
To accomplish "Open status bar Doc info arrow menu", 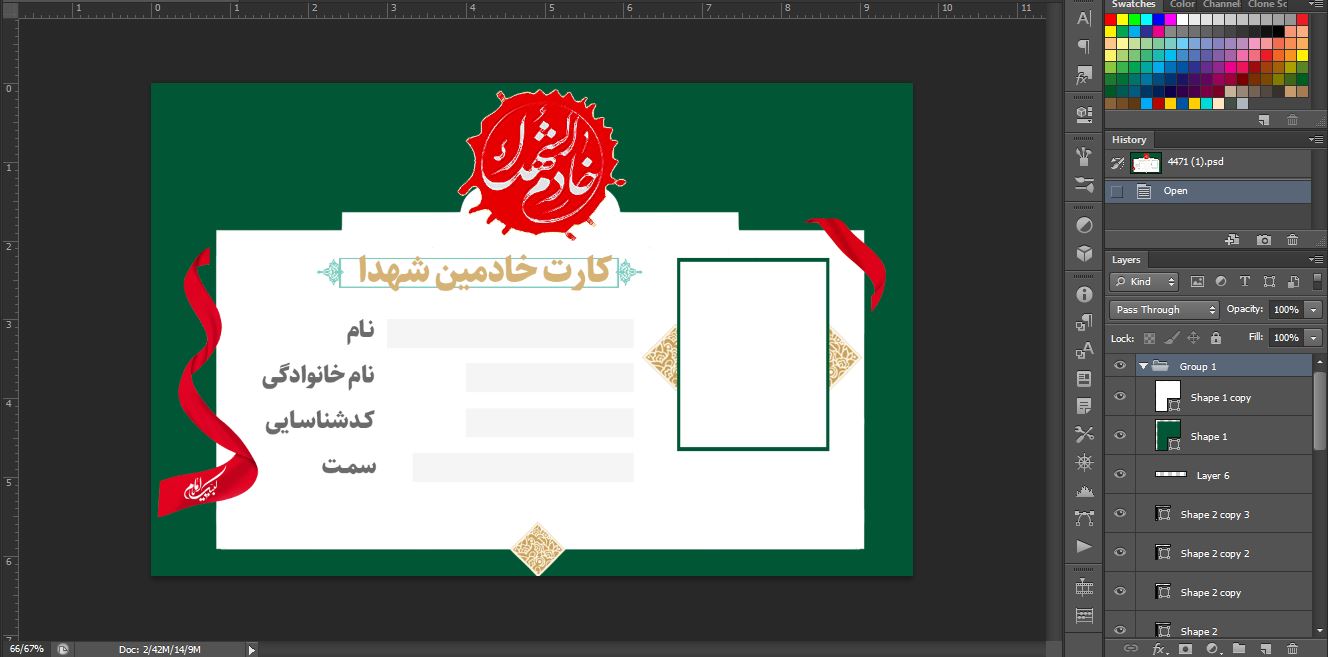I will click(x=252, y=650).
